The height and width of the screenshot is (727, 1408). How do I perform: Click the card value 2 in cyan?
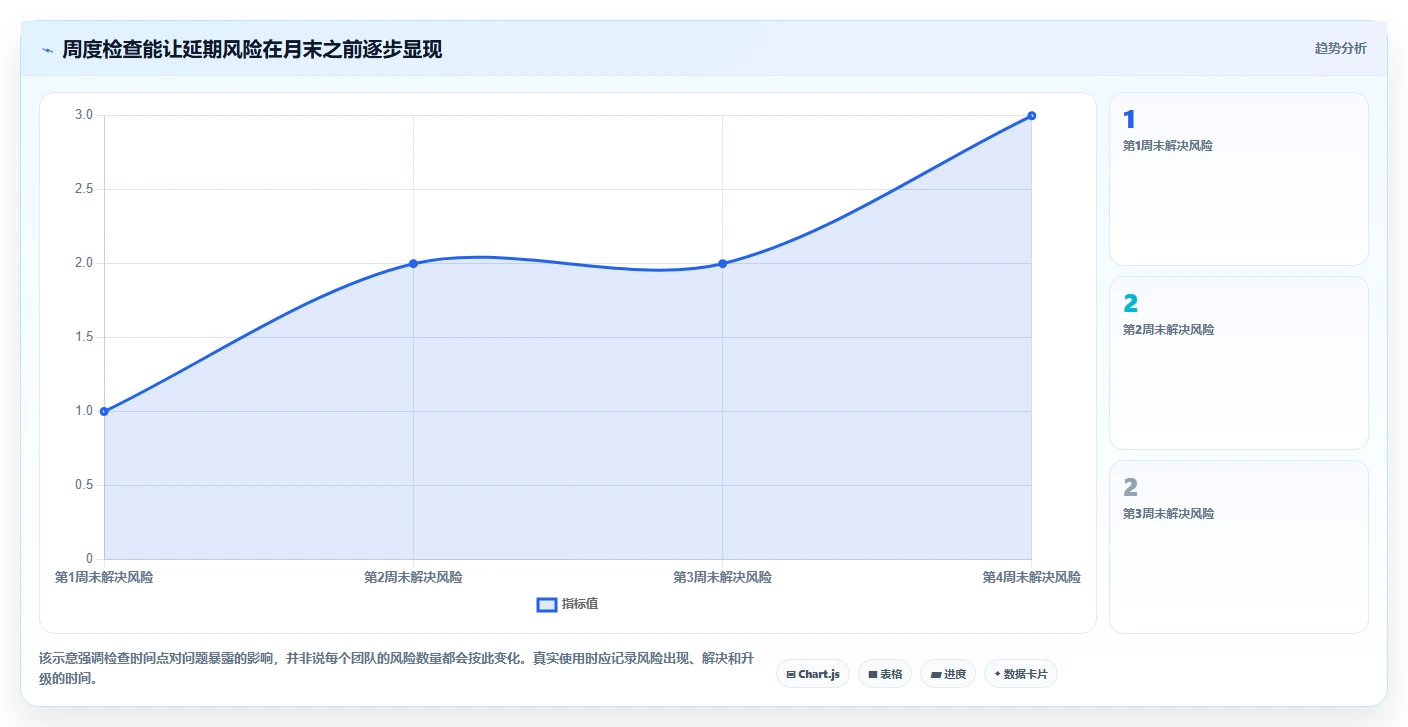point(1130,303)
